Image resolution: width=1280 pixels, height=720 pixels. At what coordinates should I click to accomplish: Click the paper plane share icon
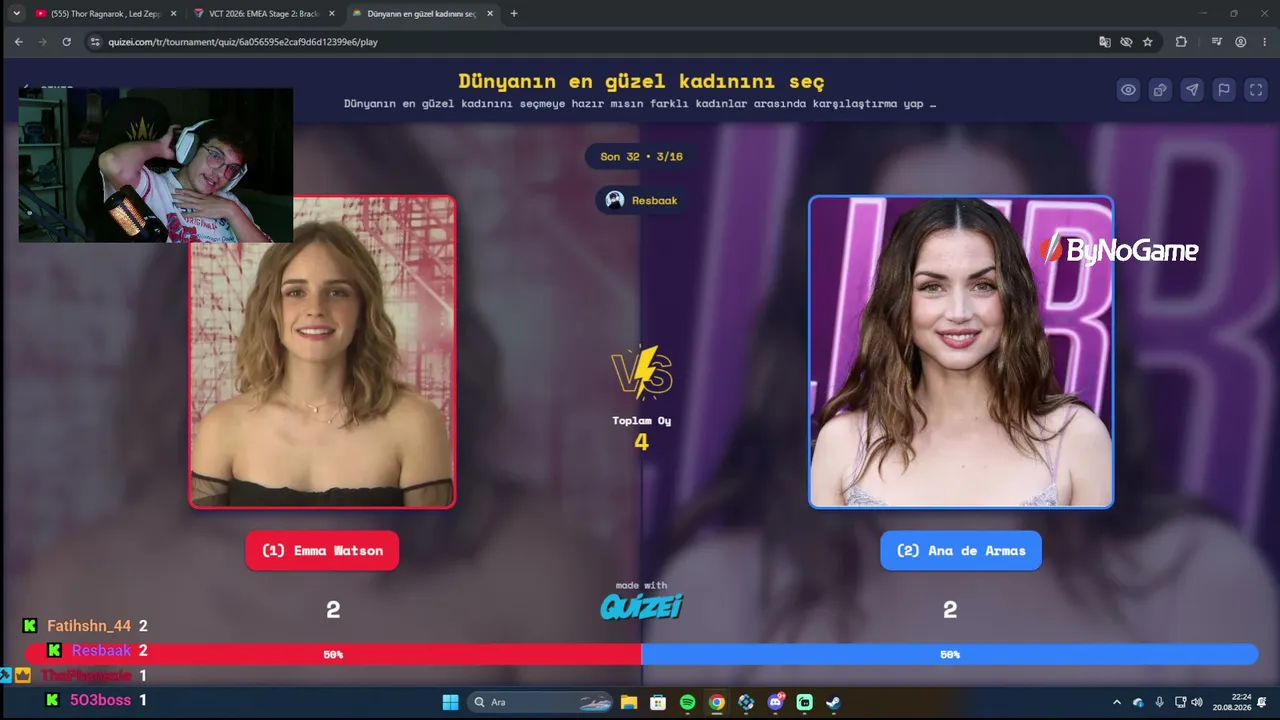pos(1192,90)
